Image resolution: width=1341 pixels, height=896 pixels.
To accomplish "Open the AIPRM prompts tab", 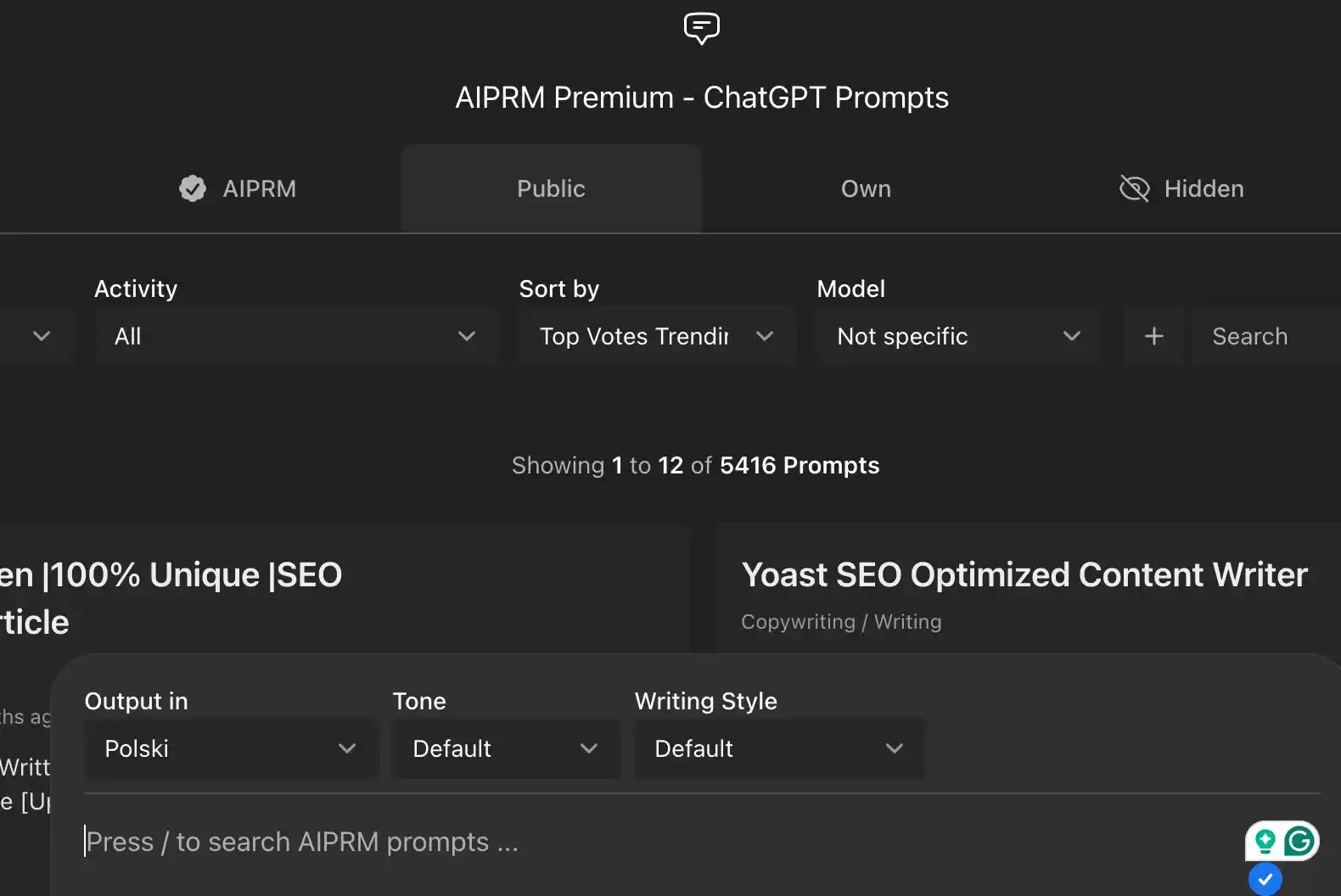I will coord(238,188).
